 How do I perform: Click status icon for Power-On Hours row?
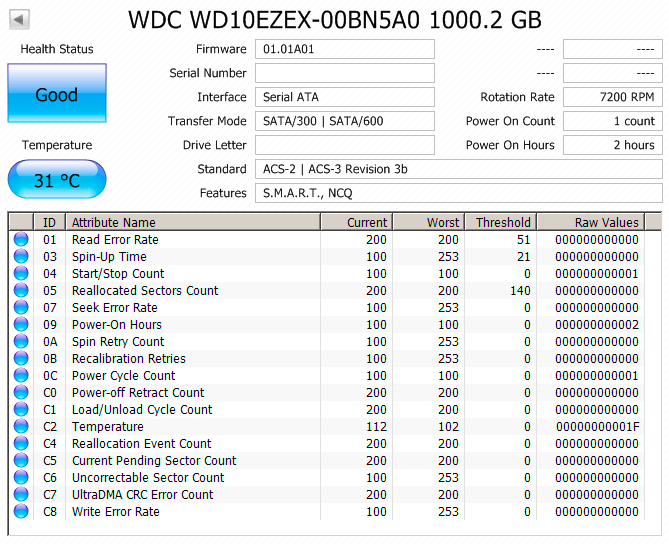pos(21,324)
